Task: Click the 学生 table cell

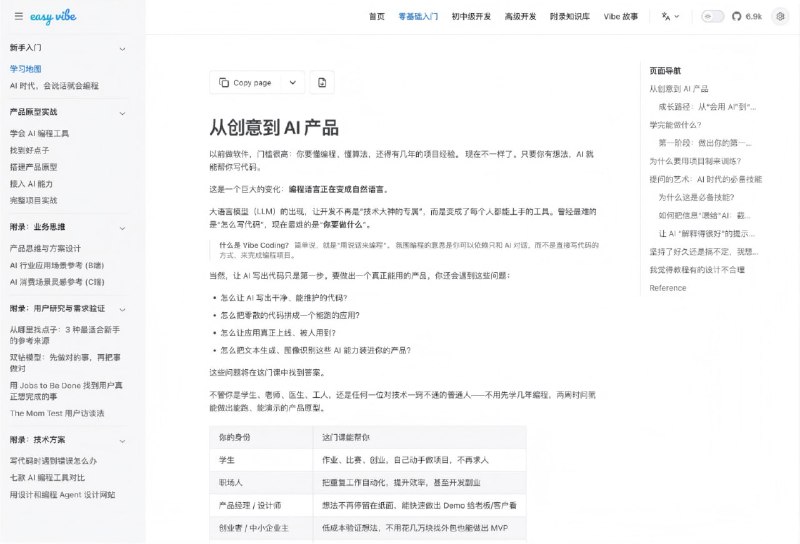Action: 261,460
